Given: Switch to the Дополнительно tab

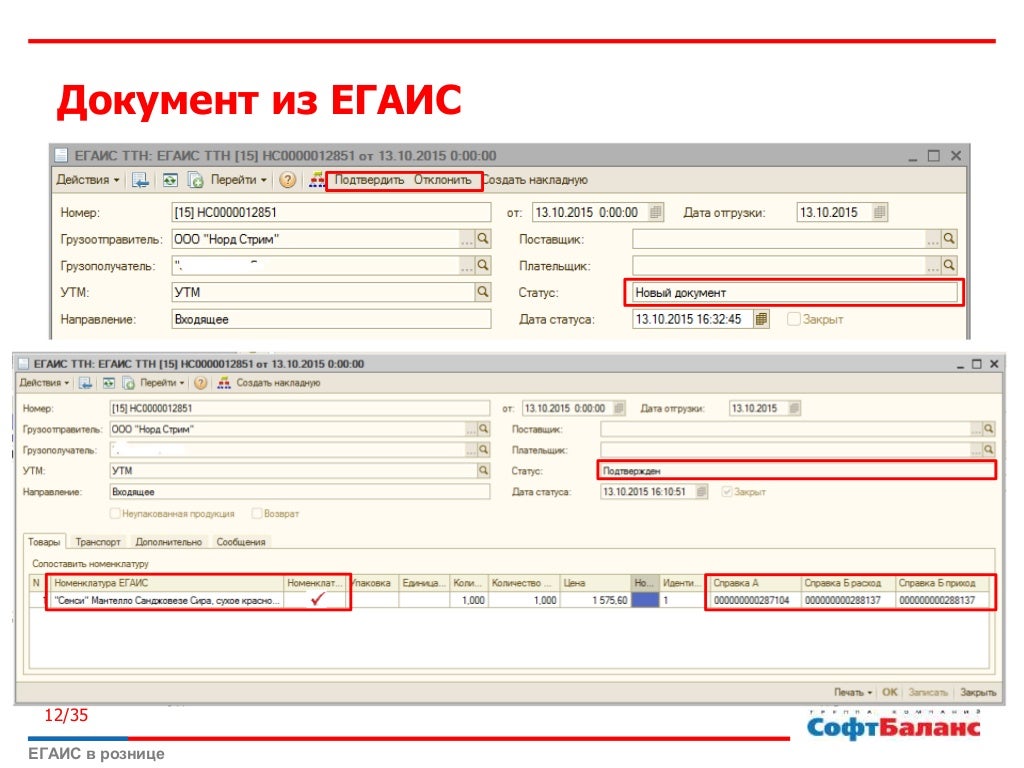Looking at the screenshot, I should tap(168, 542).
